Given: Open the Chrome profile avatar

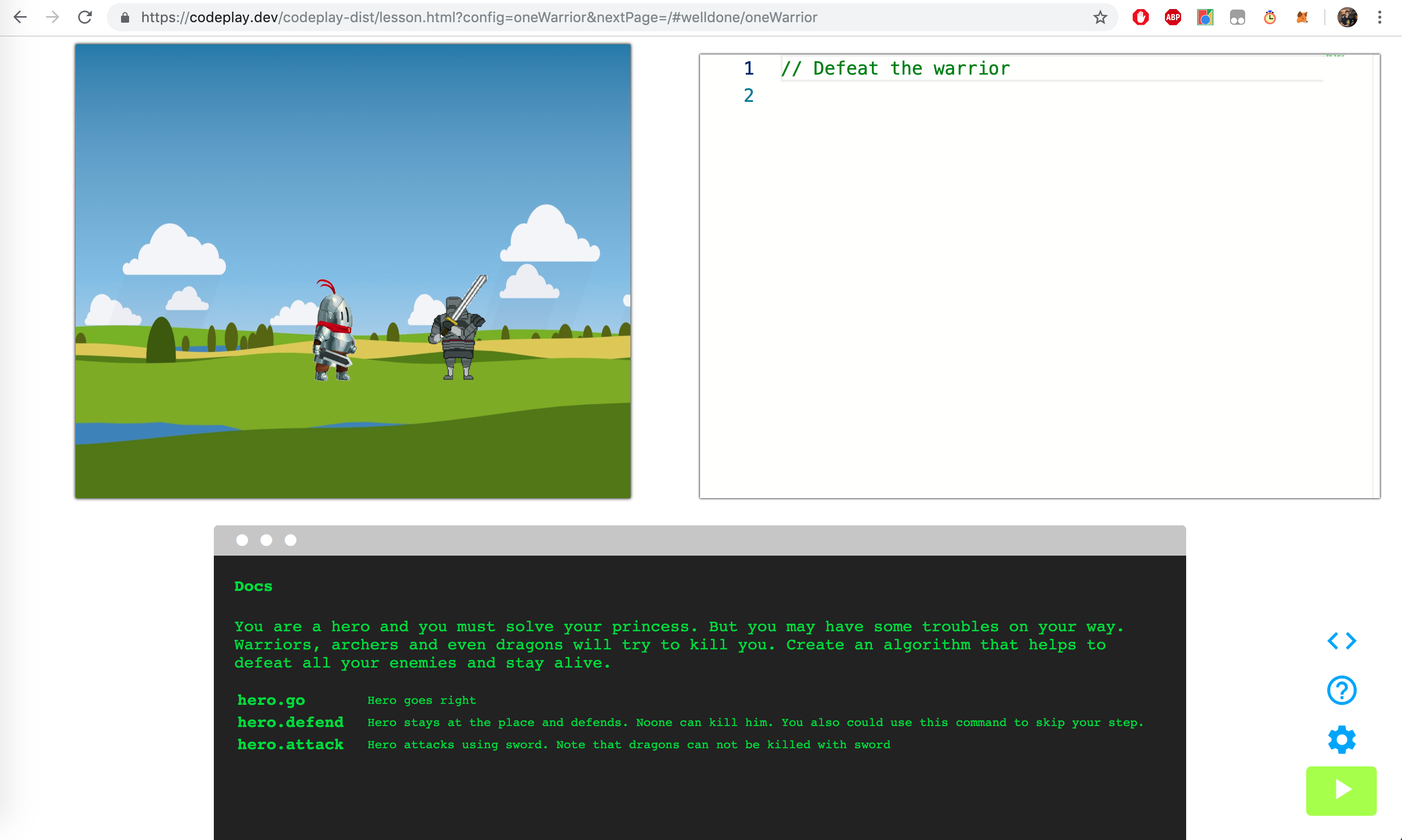Looking at the screenshot, I should [1347, 18].
